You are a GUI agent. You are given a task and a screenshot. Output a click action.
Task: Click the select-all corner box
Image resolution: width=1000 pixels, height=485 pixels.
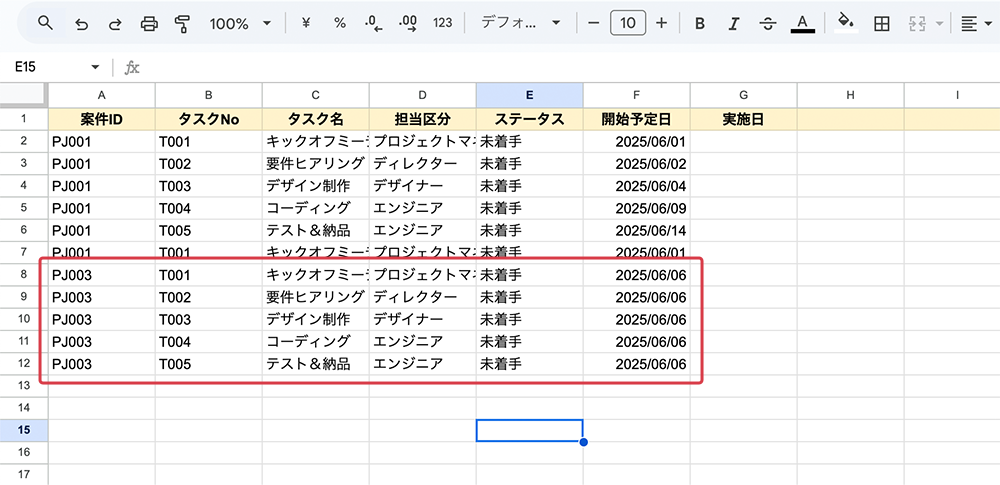24,95
